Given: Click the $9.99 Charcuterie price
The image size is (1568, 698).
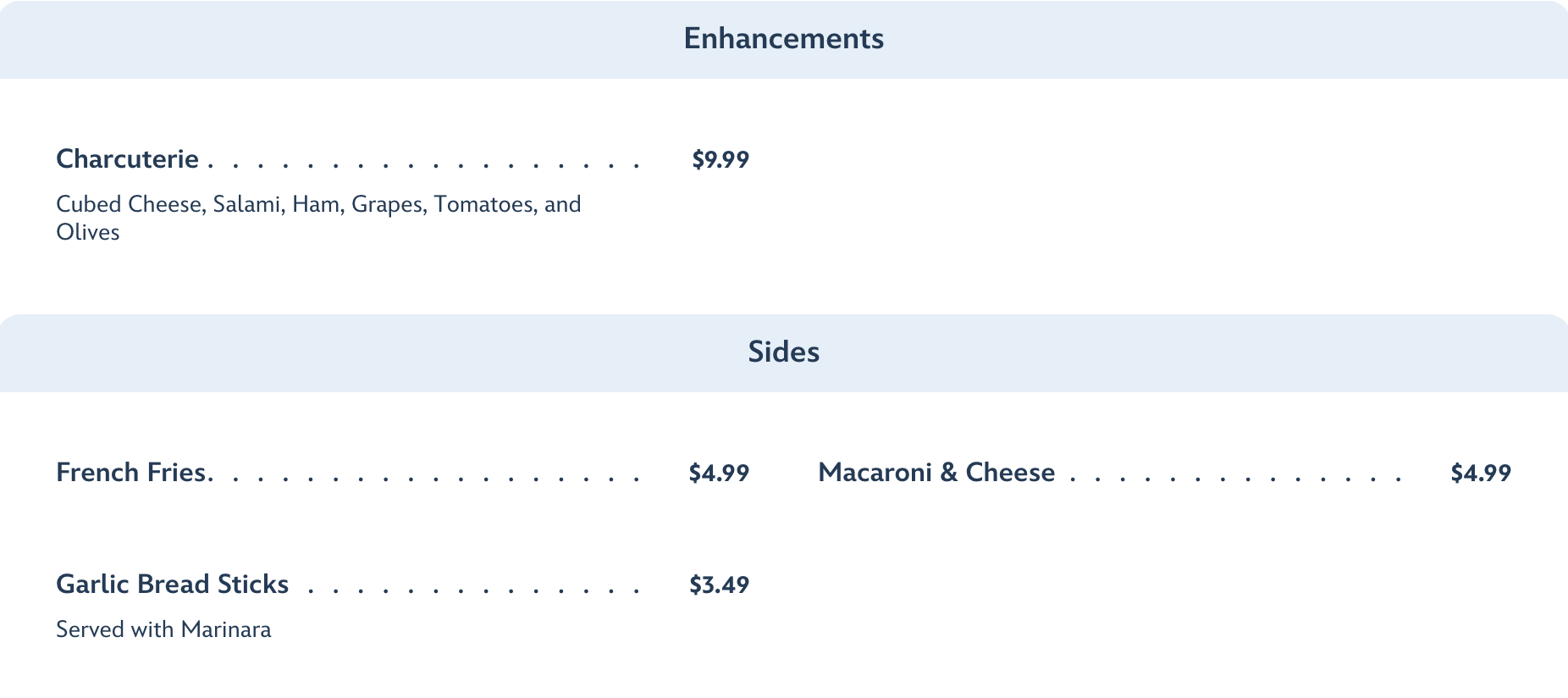Looking at the screenshot, I should (721, 159).
